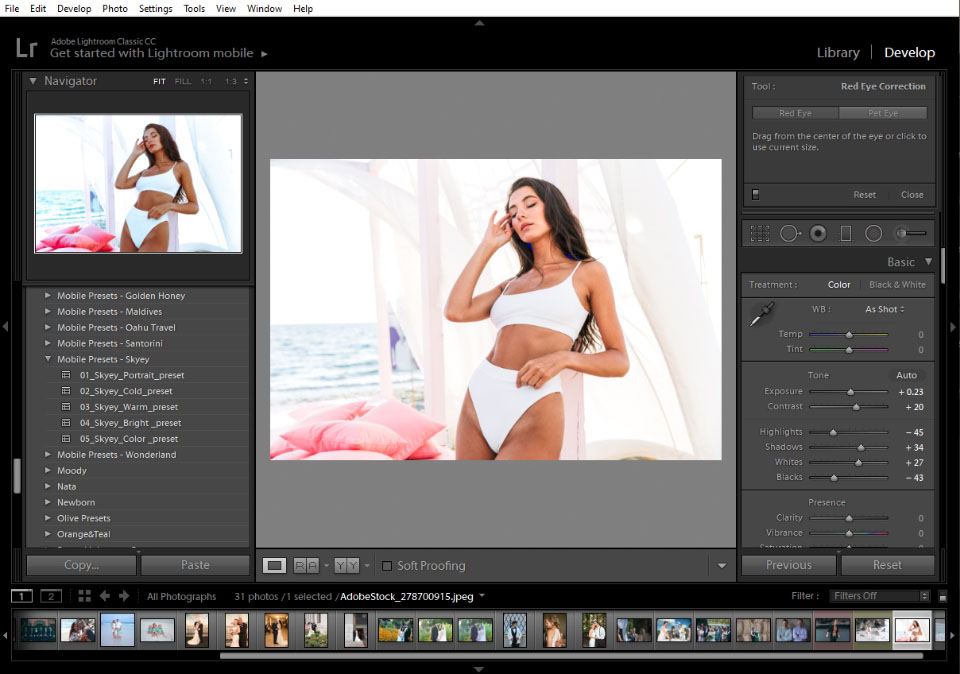Select the Adjustment Brush tool icon

click(x=911, y=233)
